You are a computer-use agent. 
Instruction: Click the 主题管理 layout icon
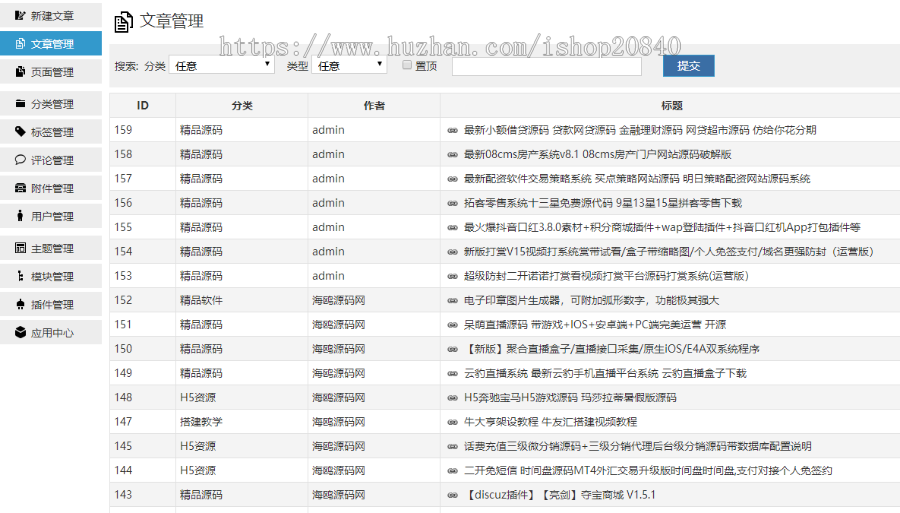pos(20,248)
